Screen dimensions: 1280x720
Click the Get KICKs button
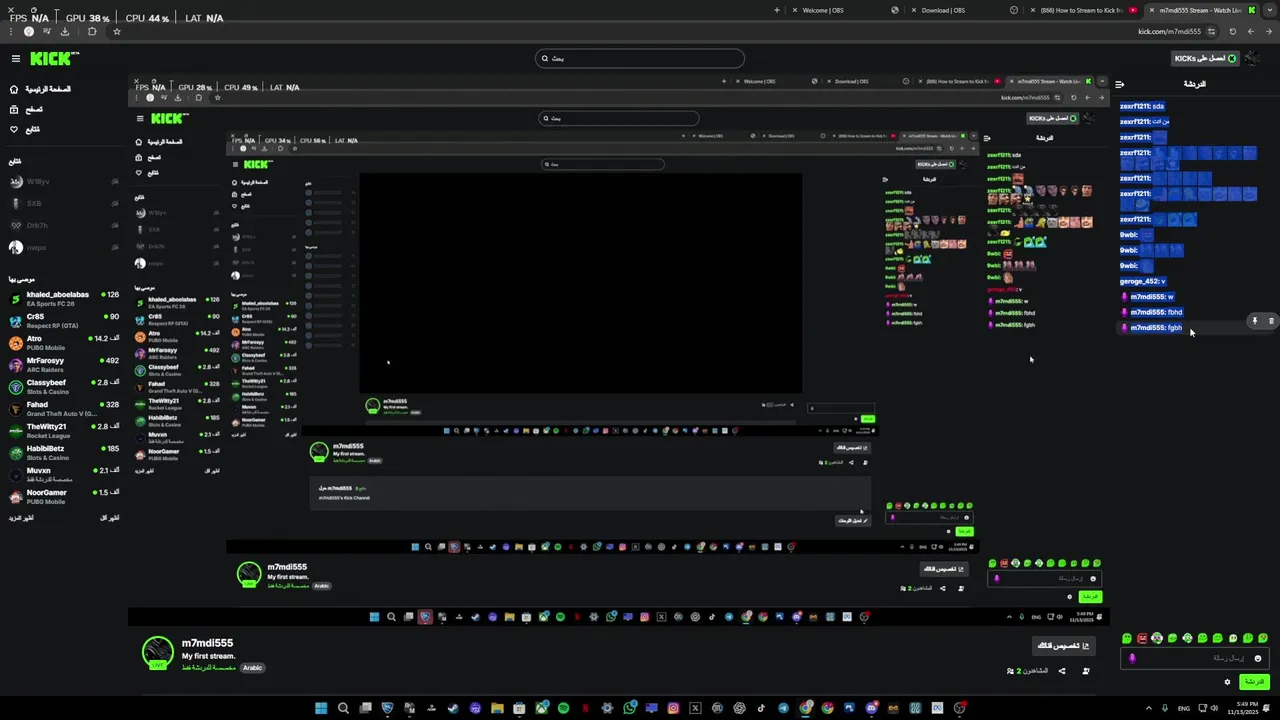[x=1205, y=58]
